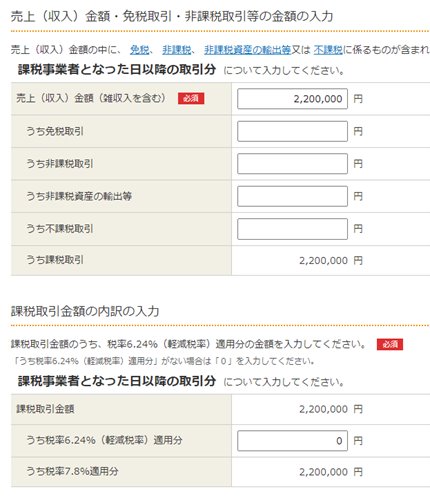Focus the 売上（収入）金額 input showing 2,200,000
This screenshot has width=430, height=503.
pos(292,99)
